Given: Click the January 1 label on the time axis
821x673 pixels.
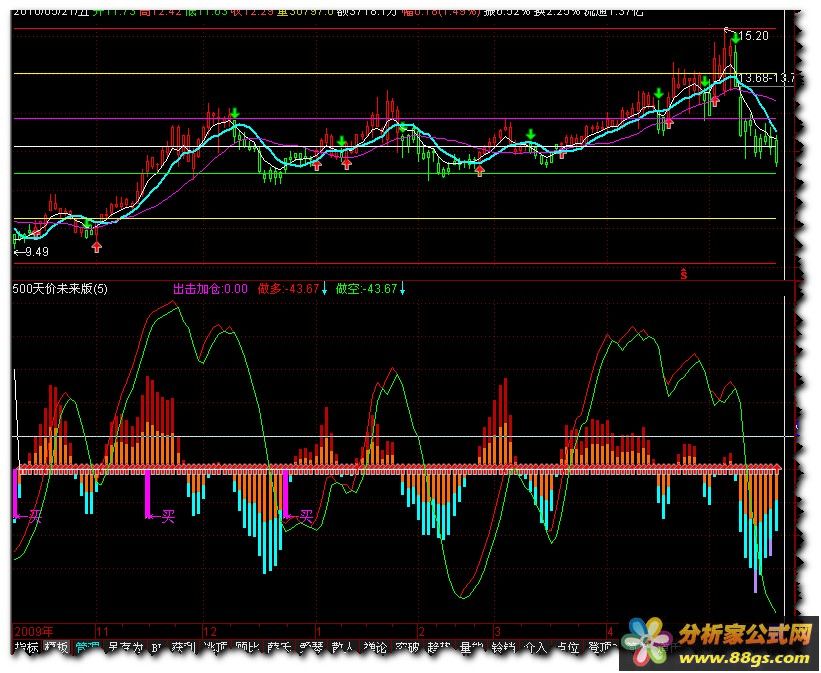Looking at the screenshot, I should 319,632.
